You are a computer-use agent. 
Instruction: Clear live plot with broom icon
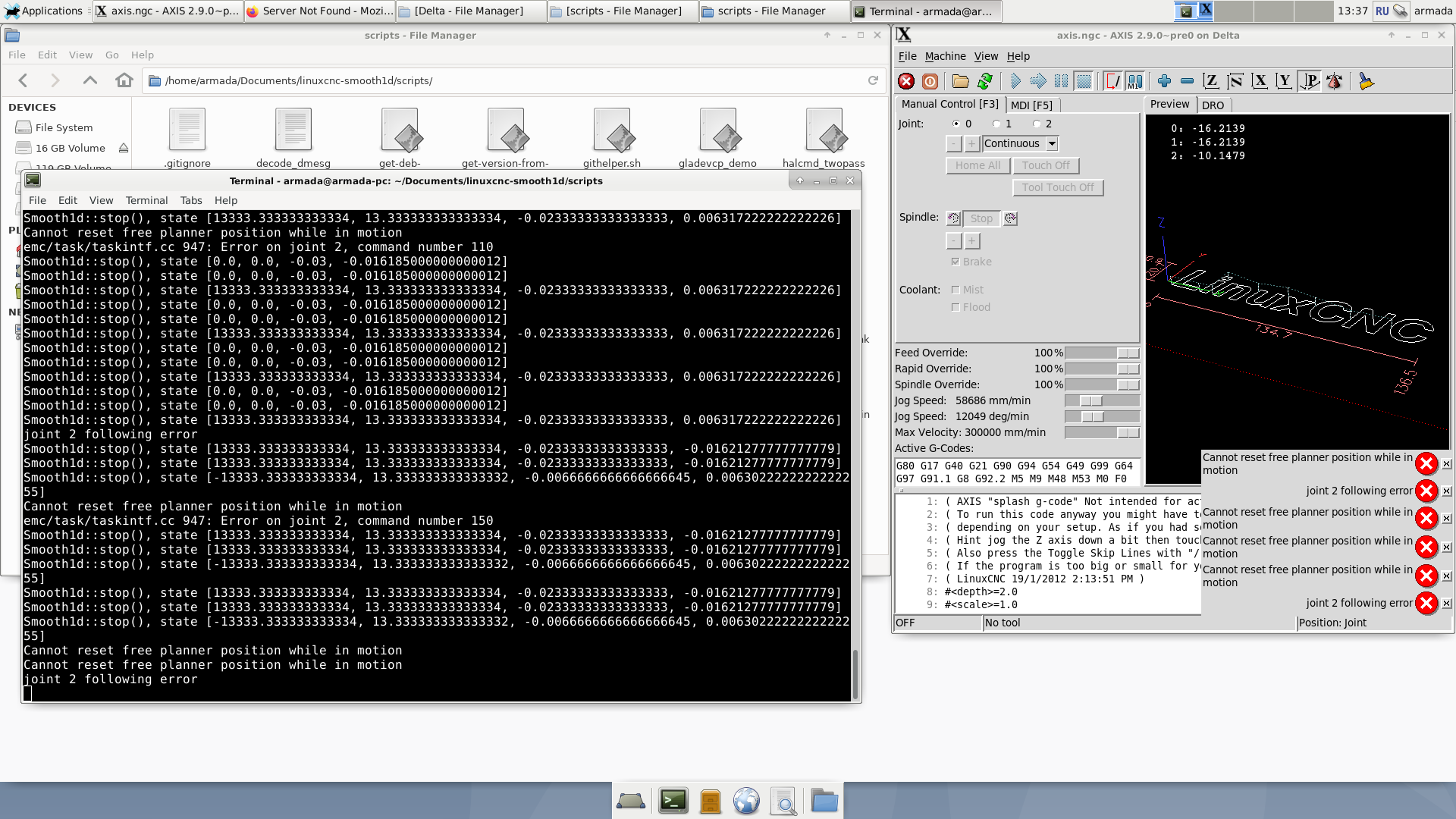(1366, 81)
